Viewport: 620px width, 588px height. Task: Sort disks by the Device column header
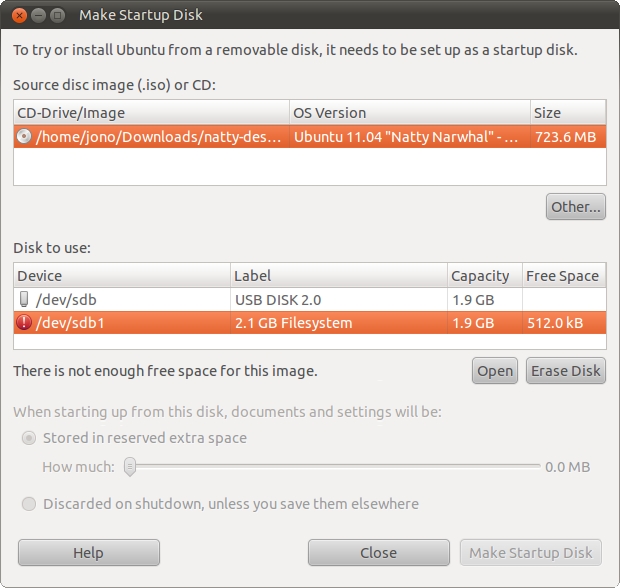click(x=120, y=276)
